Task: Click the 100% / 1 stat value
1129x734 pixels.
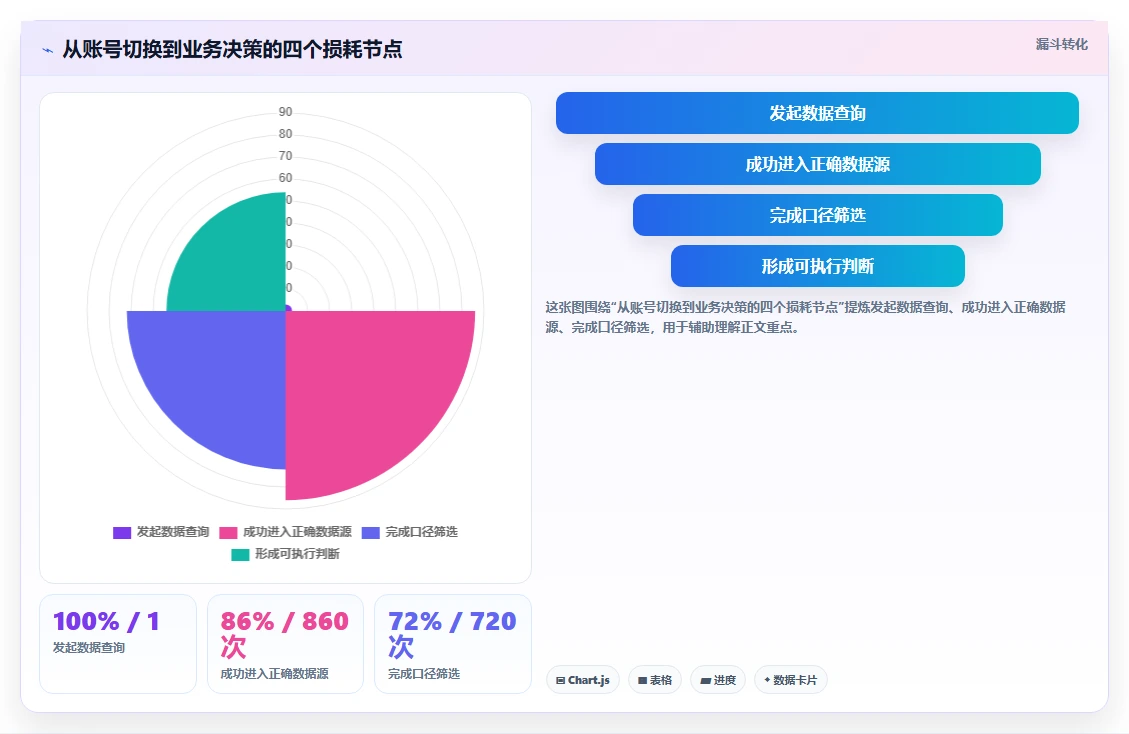Action: click(107, 621)
